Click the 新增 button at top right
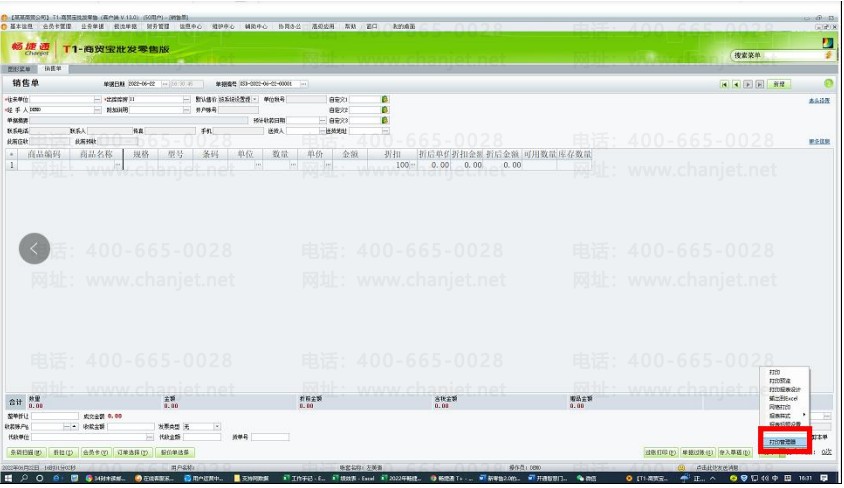This screenshot has height=488, width=844. (778, 85)
